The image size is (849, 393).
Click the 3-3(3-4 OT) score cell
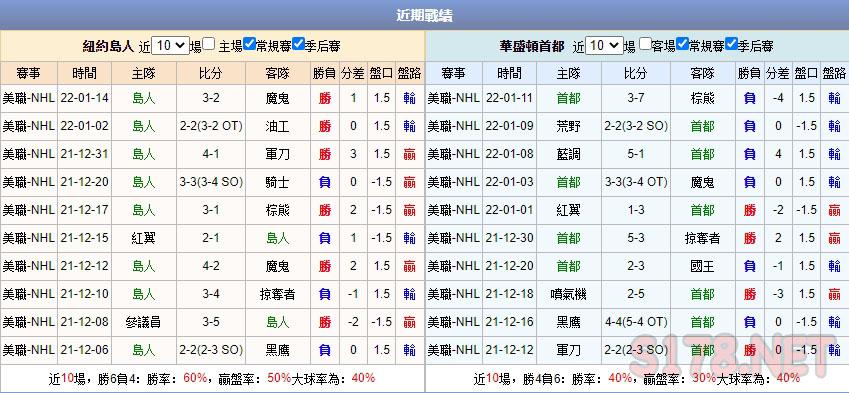[636, 182]
